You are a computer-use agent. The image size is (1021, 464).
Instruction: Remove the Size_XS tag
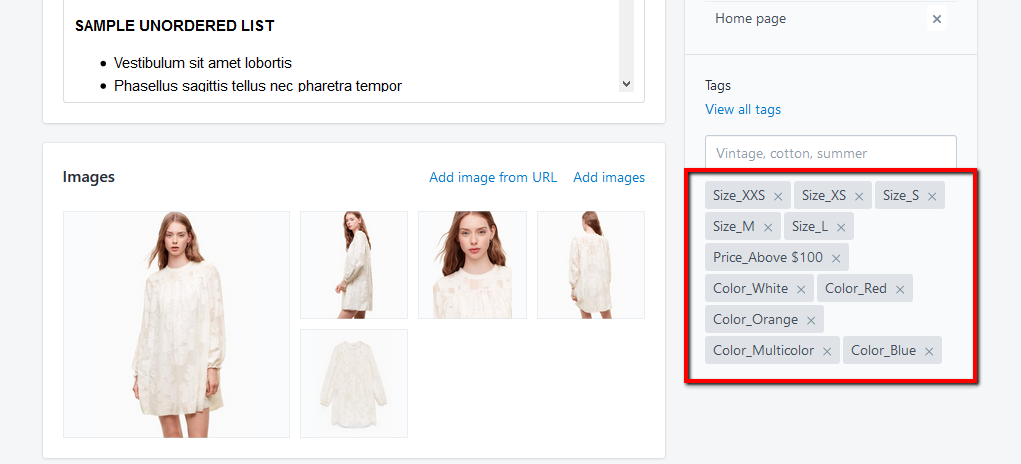coord(858,196)
